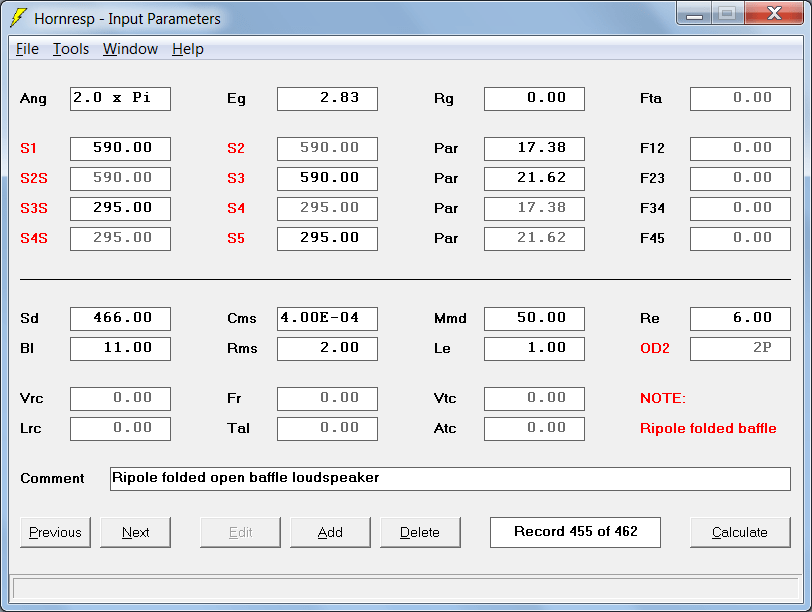Viewport: 812px width, 612px height.
Task: Select the Bl field showing 11.00
Action: [120, 349]
